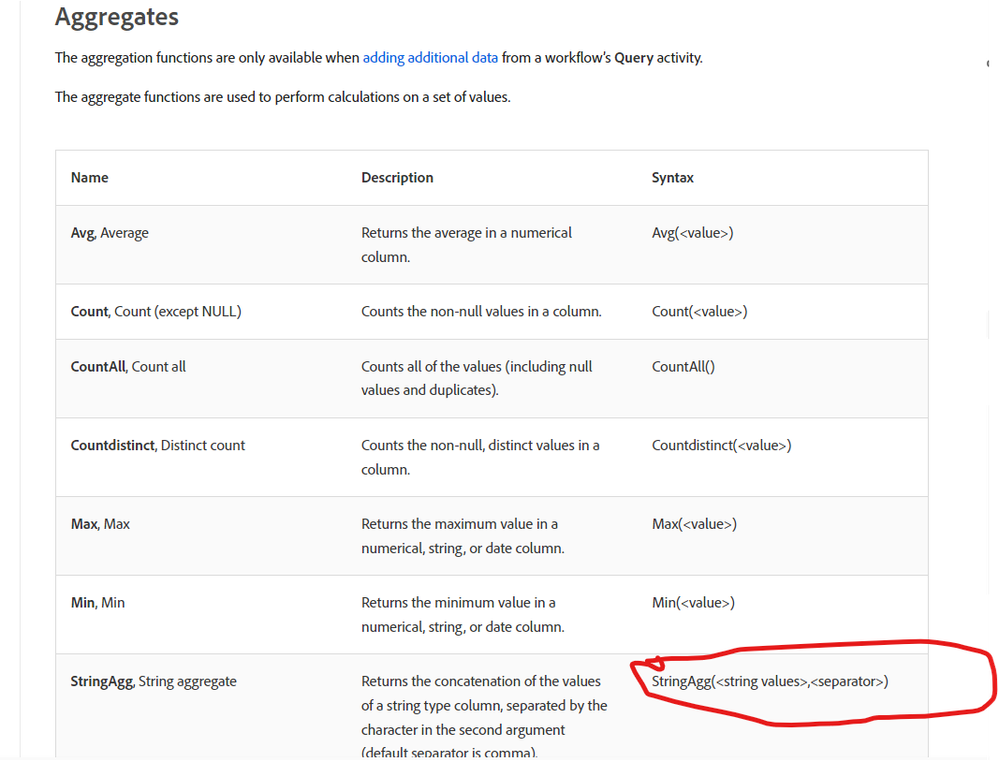Viewport: 999px width, 760px height.
Task: Click the Min(<value>) syntax text
Action: (693, 603)
